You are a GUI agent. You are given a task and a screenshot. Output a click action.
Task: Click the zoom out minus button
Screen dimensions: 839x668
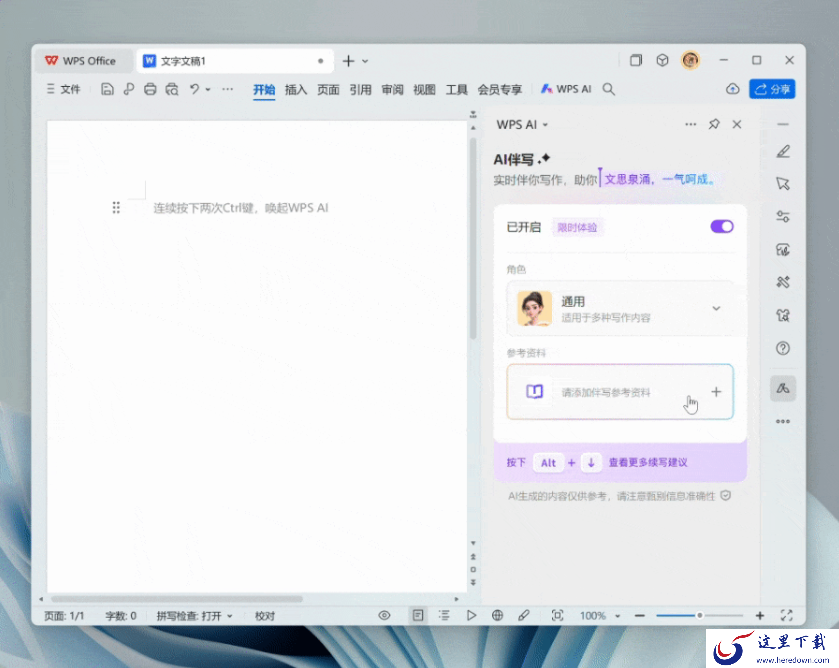tap(639, 616)
